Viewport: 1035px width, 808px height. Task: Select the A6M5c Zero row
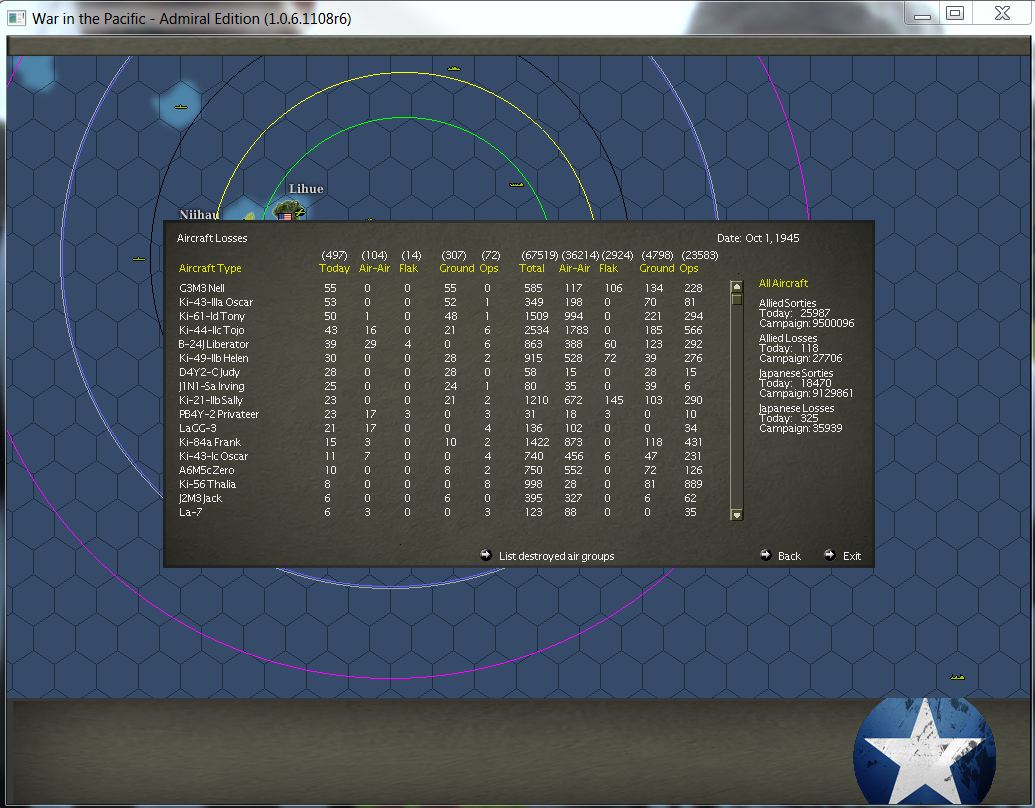click(441, 470)
